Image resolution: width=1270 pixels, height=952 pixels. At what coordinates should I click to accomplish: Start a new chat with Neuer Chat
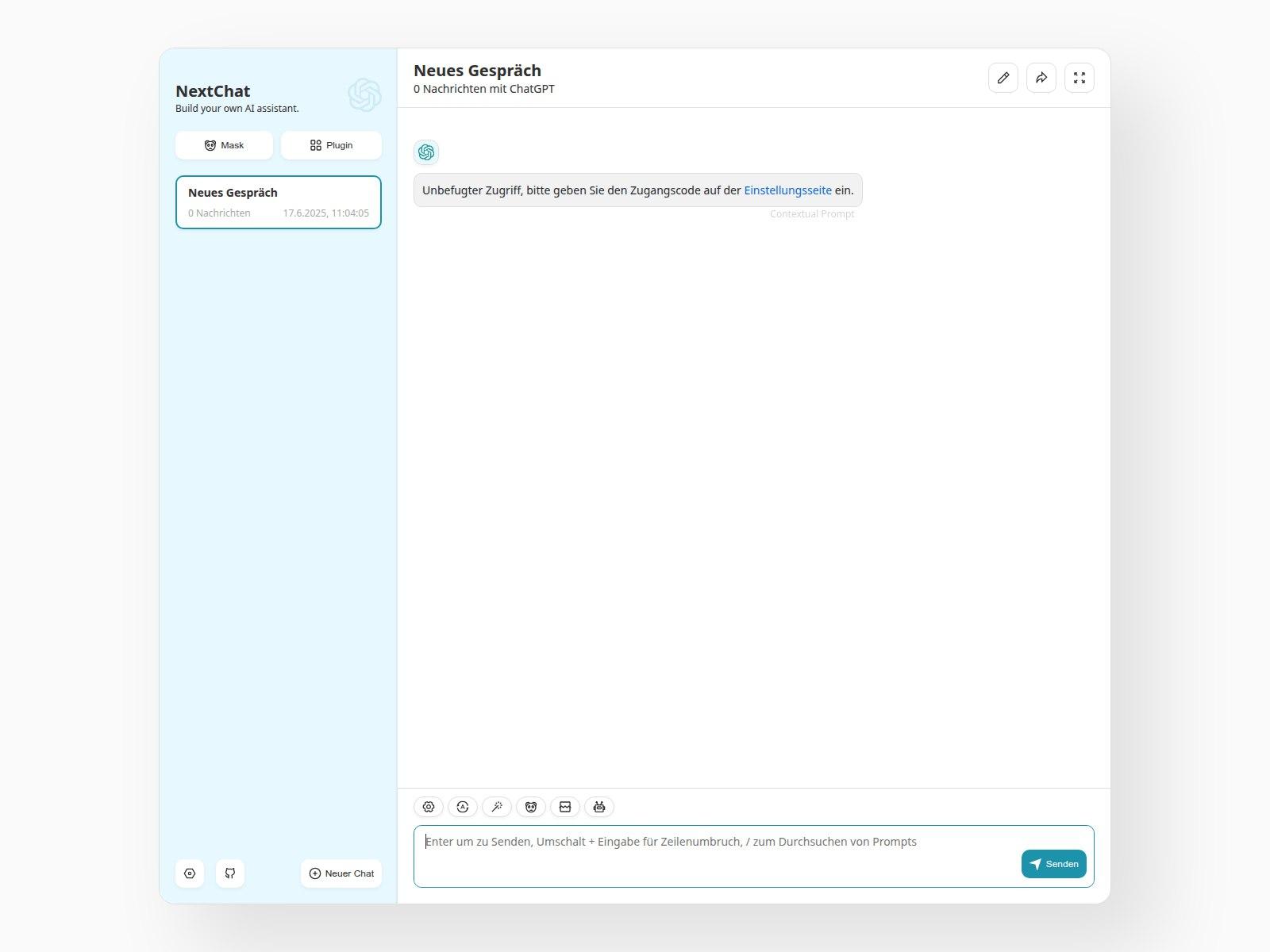[x=341, y=873]
